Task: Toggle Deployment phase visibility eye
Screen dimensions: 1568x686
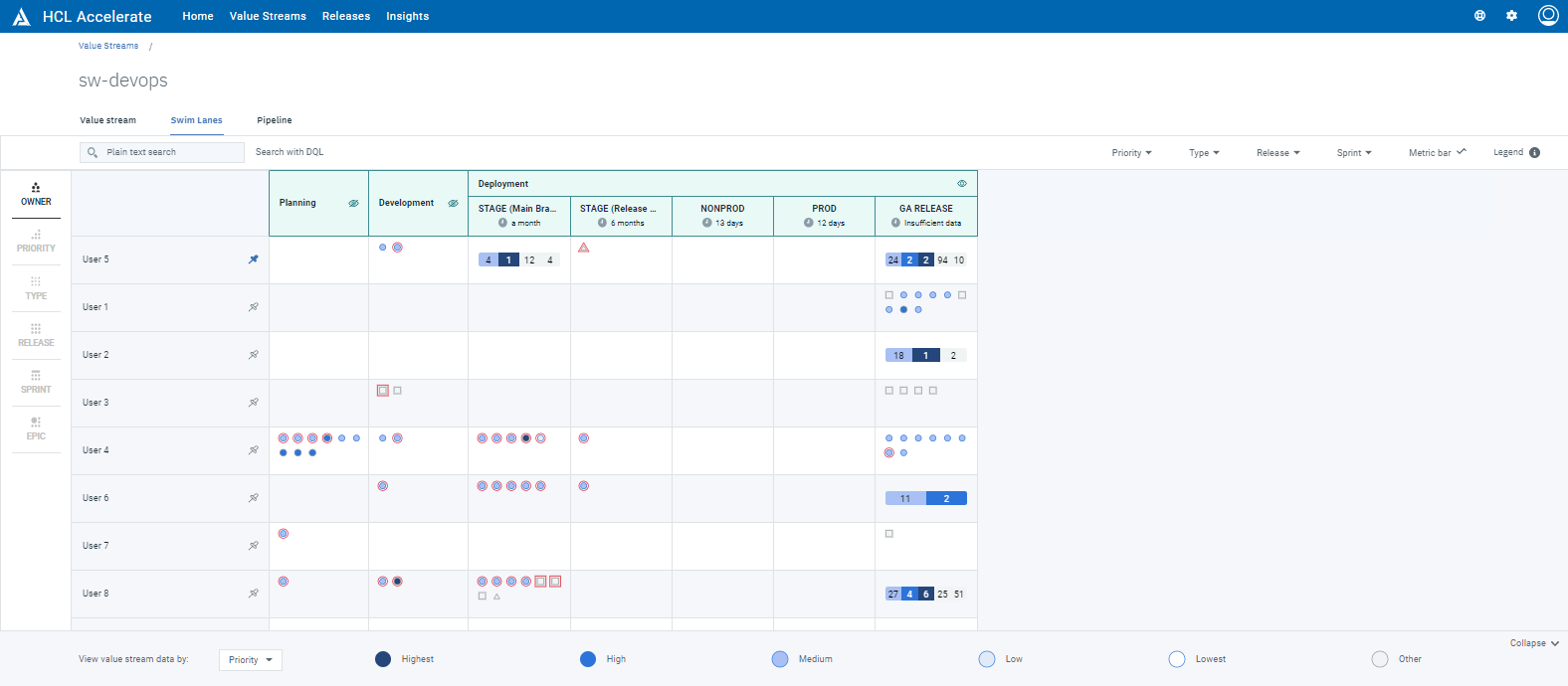Action: tap(962, 184)
